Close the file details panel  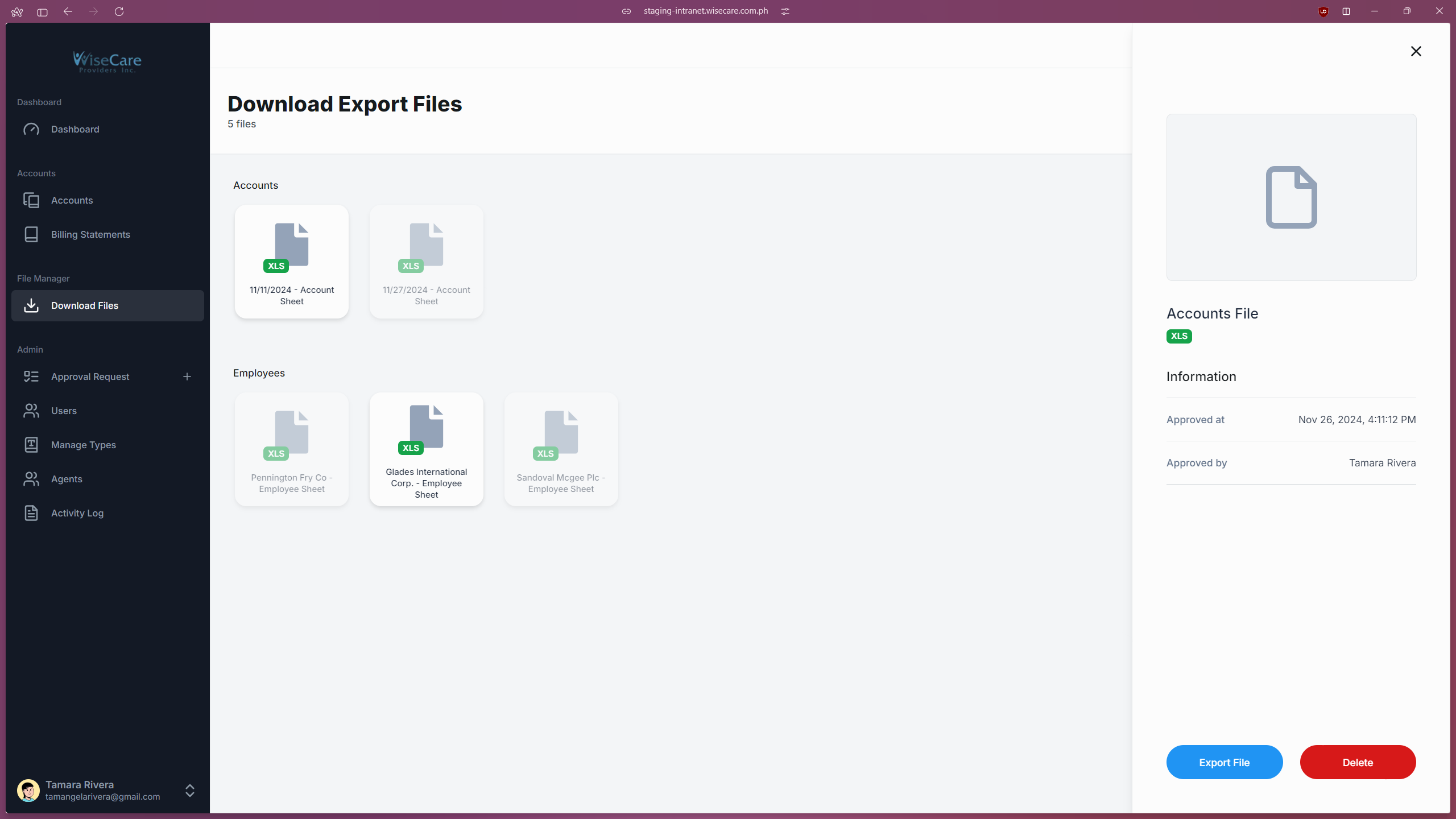pos(1416,51)
